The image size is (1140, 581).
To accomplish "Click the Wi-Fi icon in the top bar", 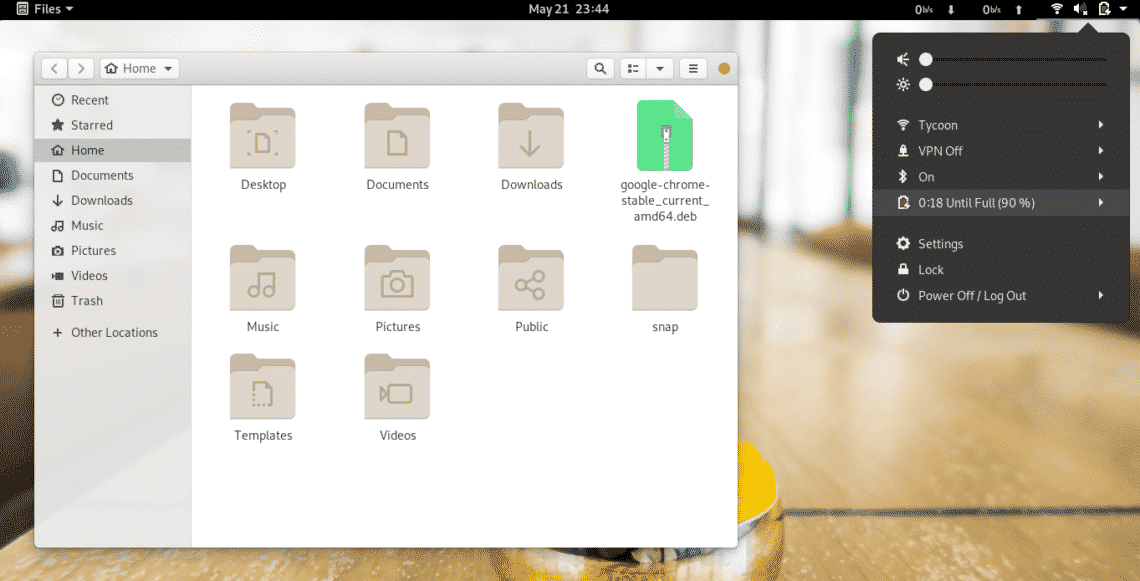I will pyautogui.click(x=1056, y=9).
